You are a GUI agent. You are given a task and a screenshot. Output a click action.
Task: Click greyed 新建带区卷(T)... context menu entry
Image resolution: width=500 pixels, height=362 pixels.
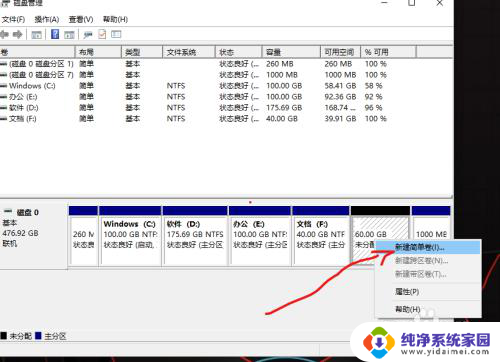pyautogui.click(x=428, y=274)
